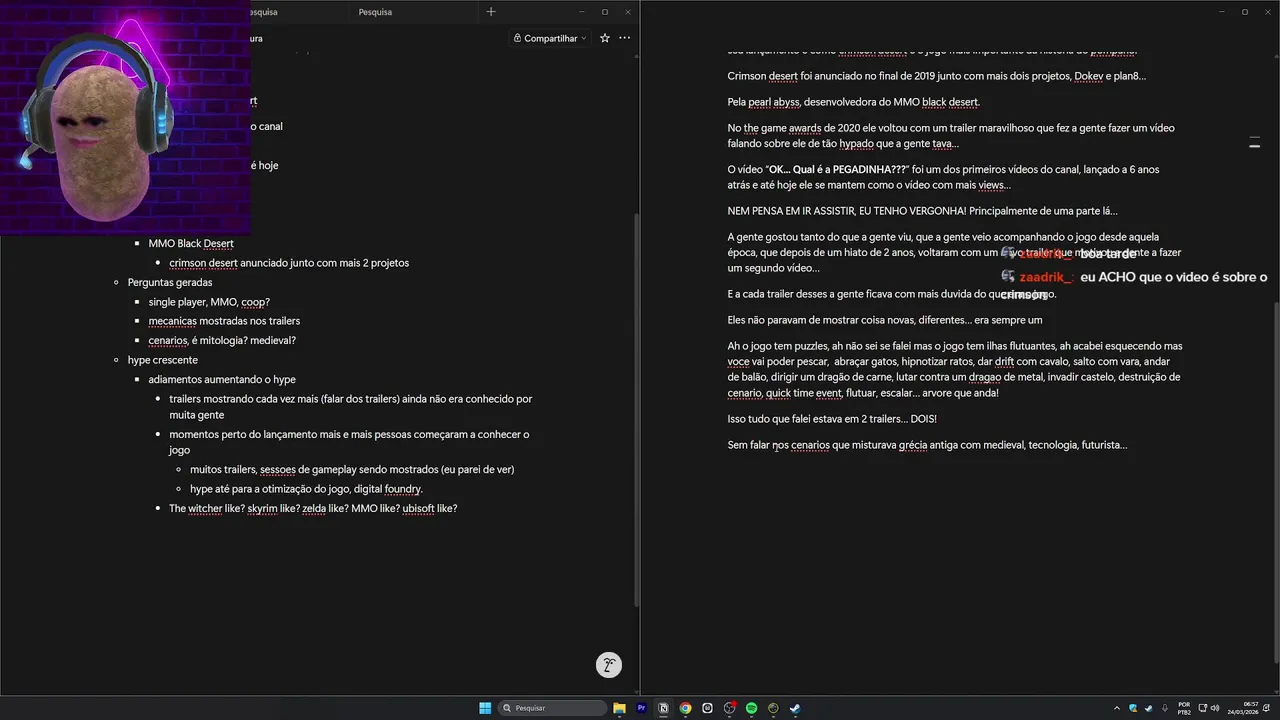Click "adiamentos aumentando o hype" bullet
The height and width of the screenshot is (720, 1280).
tap(222, 379)
